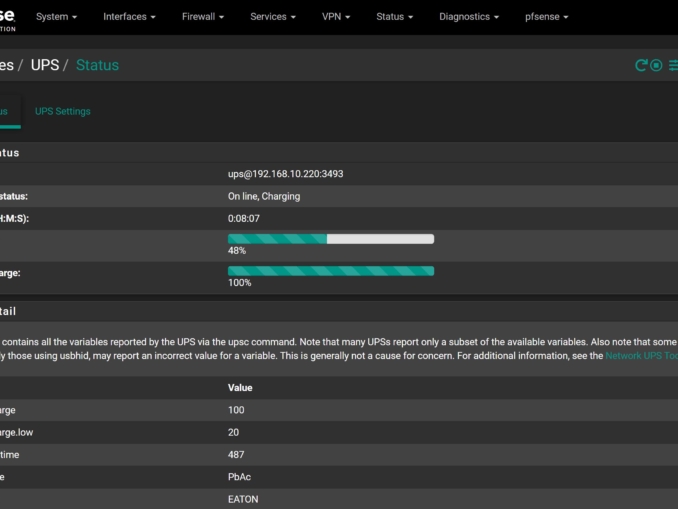Click the restart service icon
Image resolution: width=678 pixels, height=509 pixels.
point(642,65)
